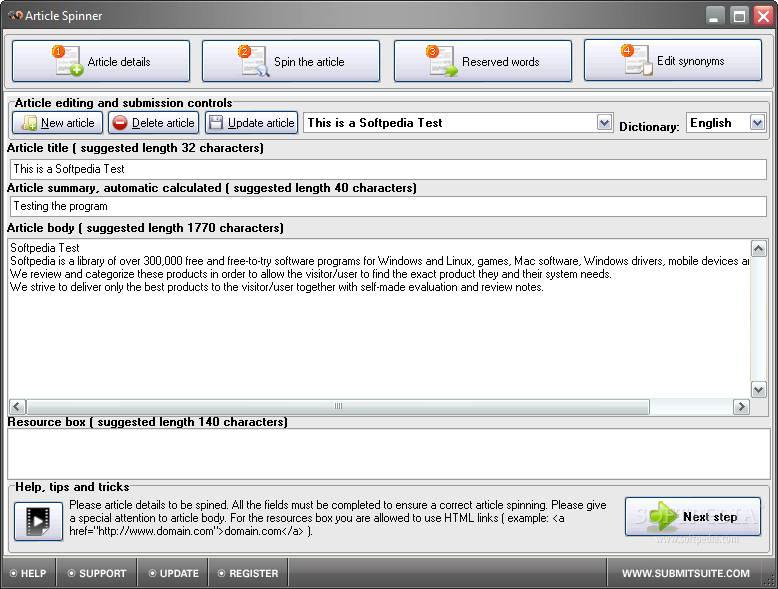Open the Edit synonyms step
The height and width of the screenshot is (589, 778).
point(673,61)
